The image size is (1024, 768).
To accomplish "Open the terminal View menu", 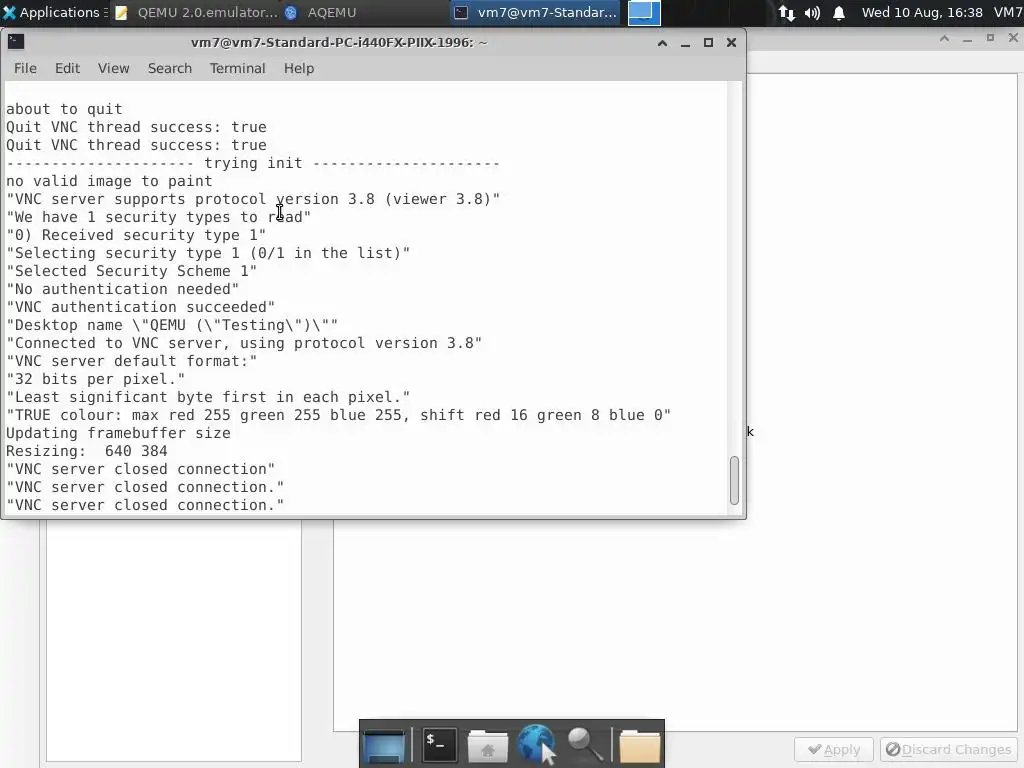I will (x=114, y=68).
